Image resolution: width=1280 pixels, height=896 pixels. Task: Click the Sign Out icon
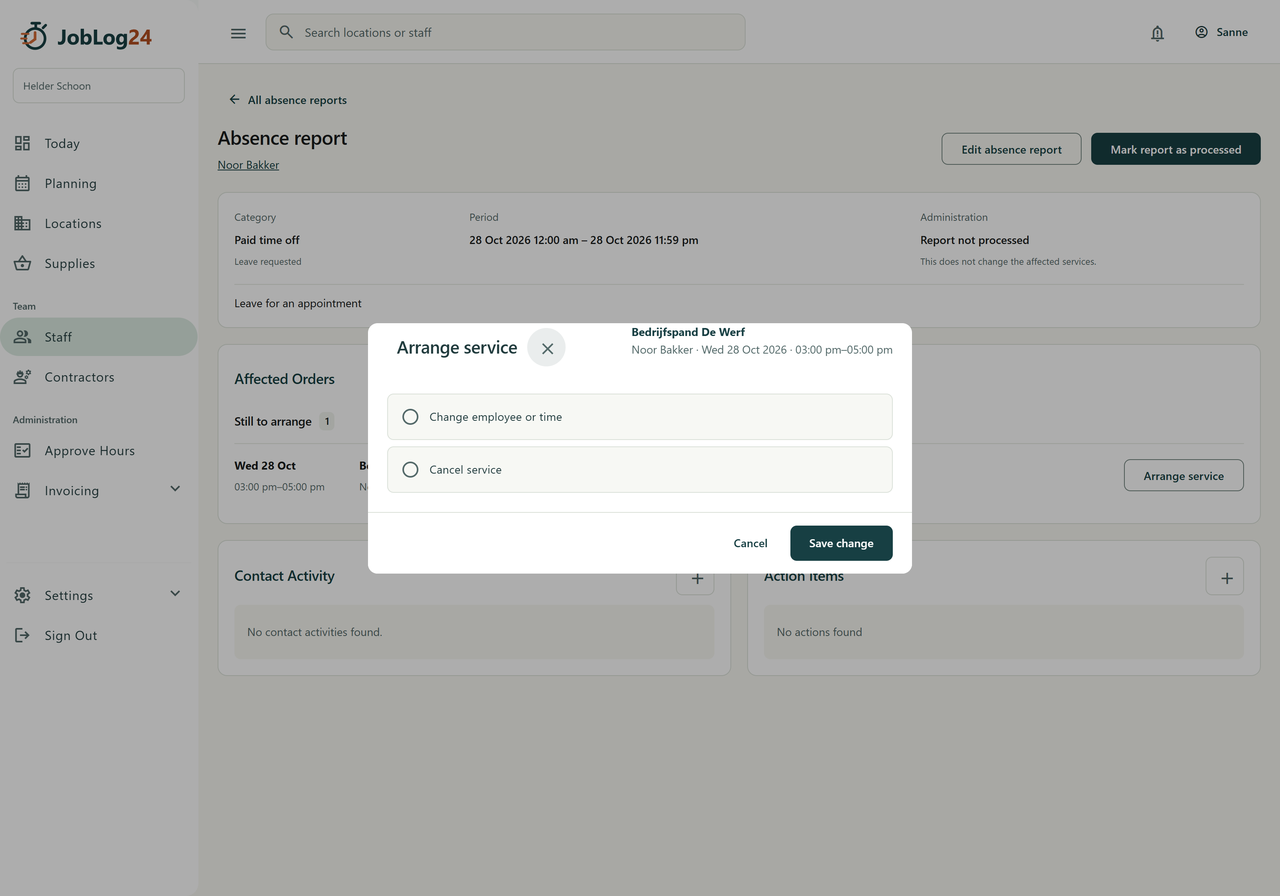click(22, 635)
